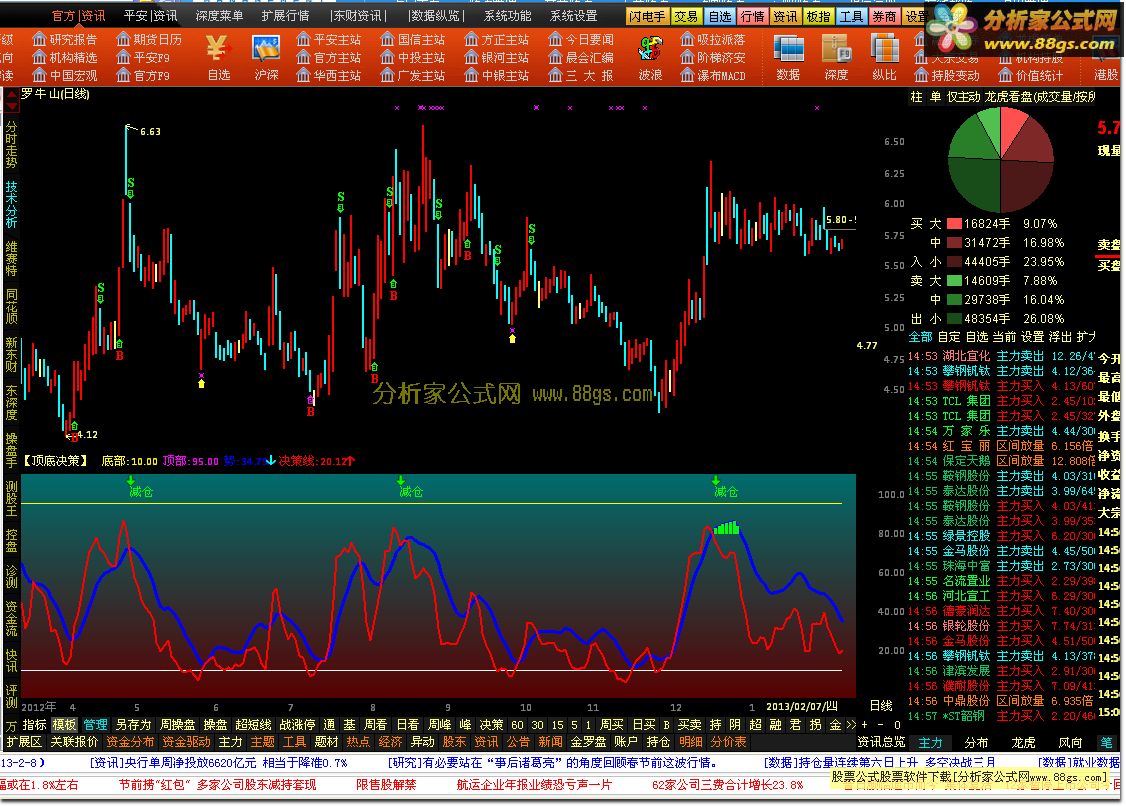
Task: Open the 国信主站 entry
Action: 413,39
